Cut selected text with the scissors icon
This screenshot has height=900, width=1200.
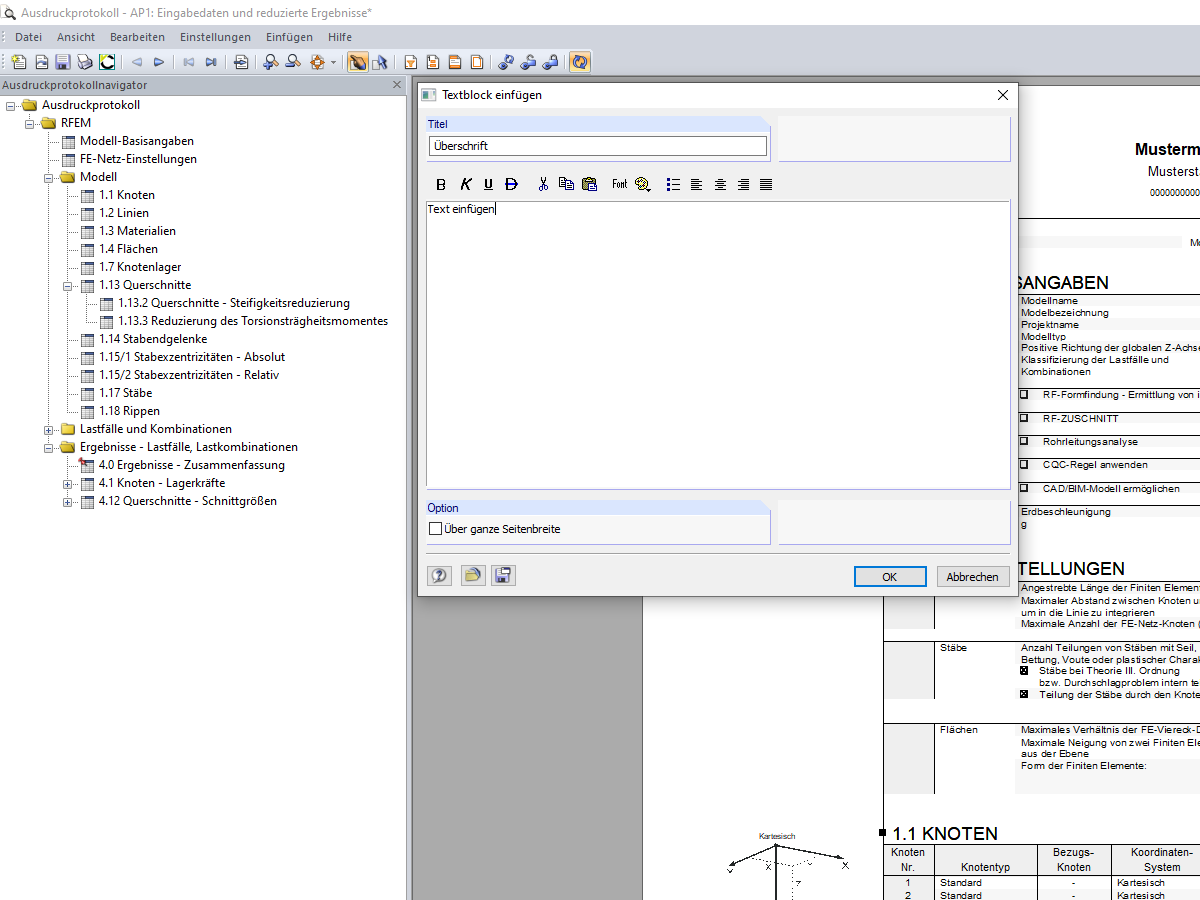point(543,184)
